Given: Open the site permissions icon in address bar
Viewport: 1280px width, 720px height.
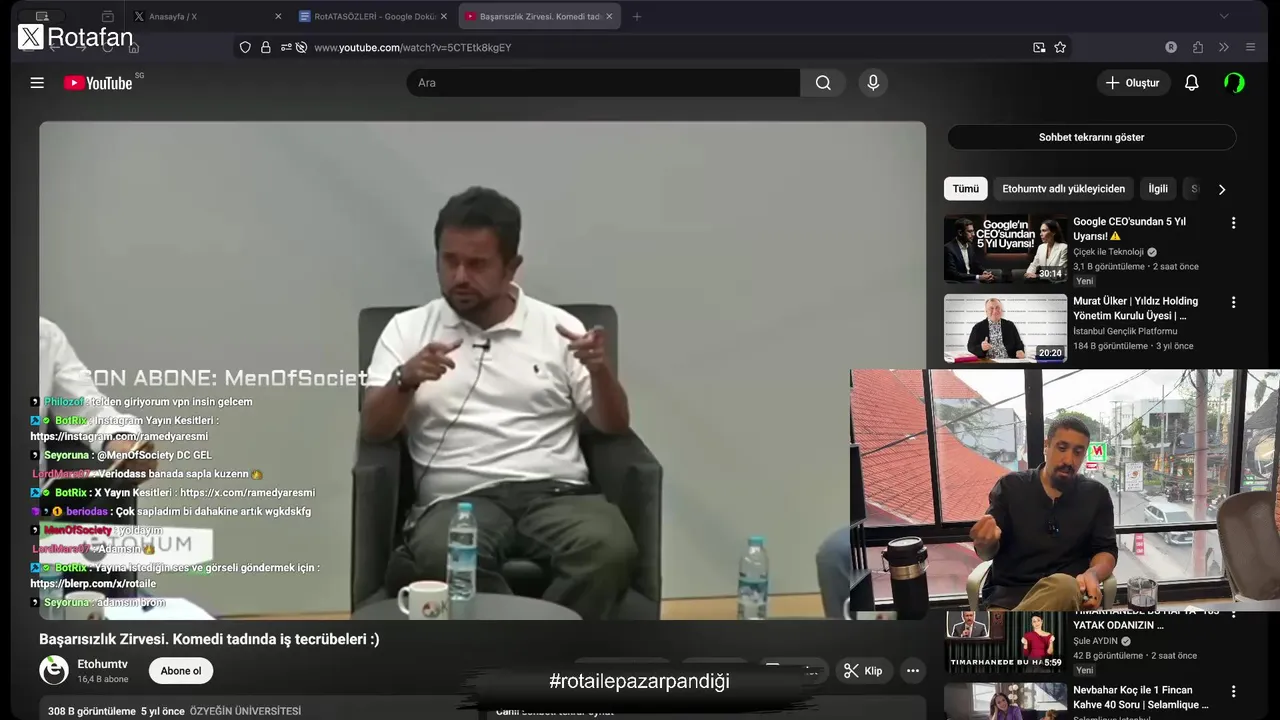Looking at the screenshot, I should point(286,47).
